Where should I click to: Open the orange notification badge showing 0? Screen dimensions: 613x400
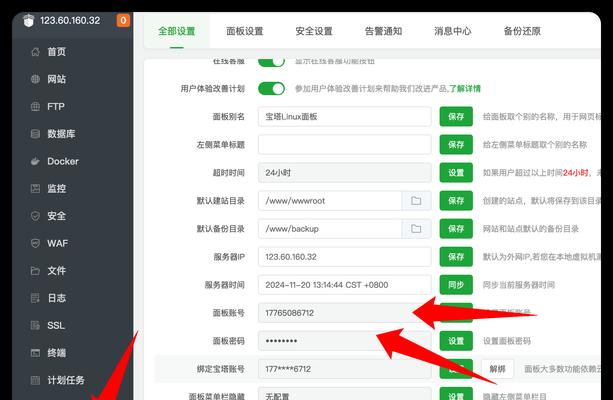(123, 20)
